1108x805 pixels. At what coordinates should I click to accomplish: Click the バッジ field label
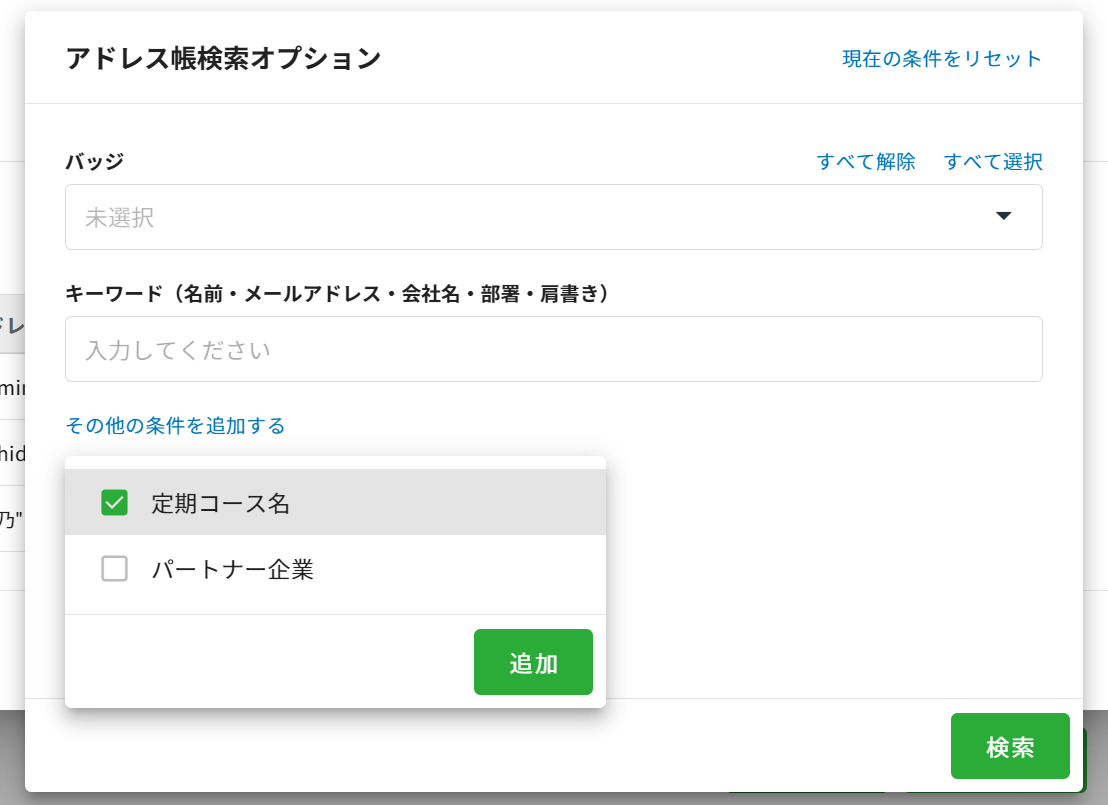tap(95, 162)
